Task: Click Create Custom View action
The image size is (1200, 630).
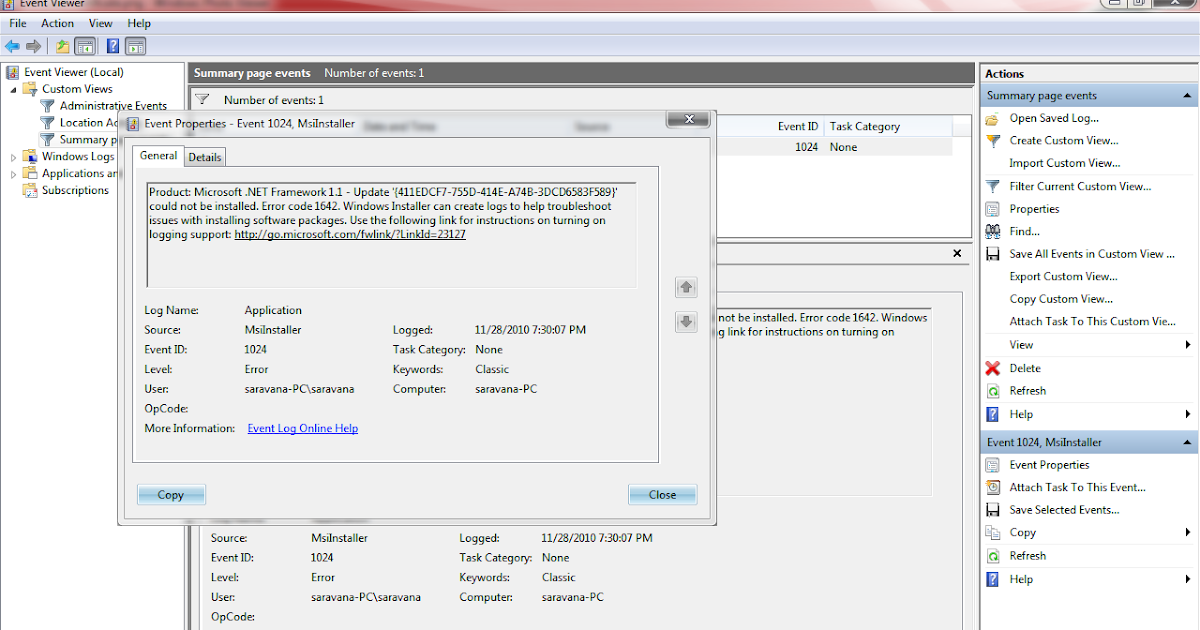Action: pos(1064,140)
